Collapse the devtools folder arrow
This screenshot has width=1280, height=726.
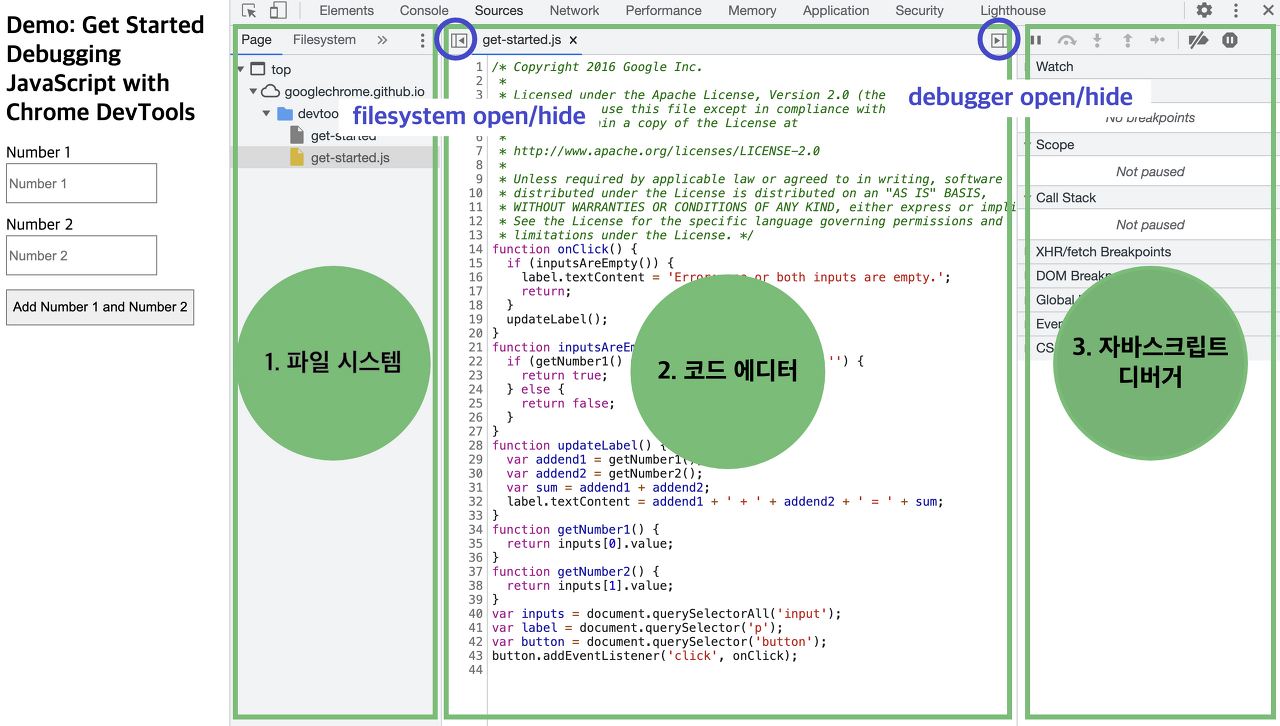[267, 113]
